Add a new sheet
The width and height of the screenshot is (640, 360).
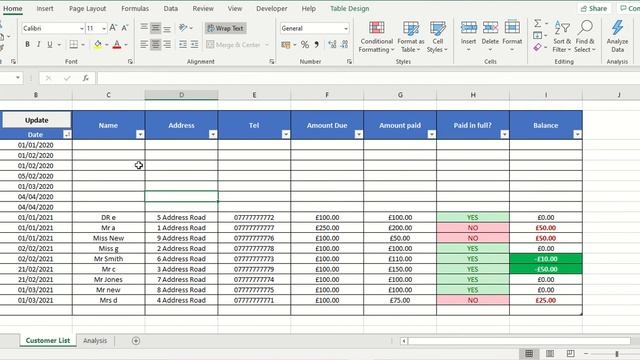(136, 340)
